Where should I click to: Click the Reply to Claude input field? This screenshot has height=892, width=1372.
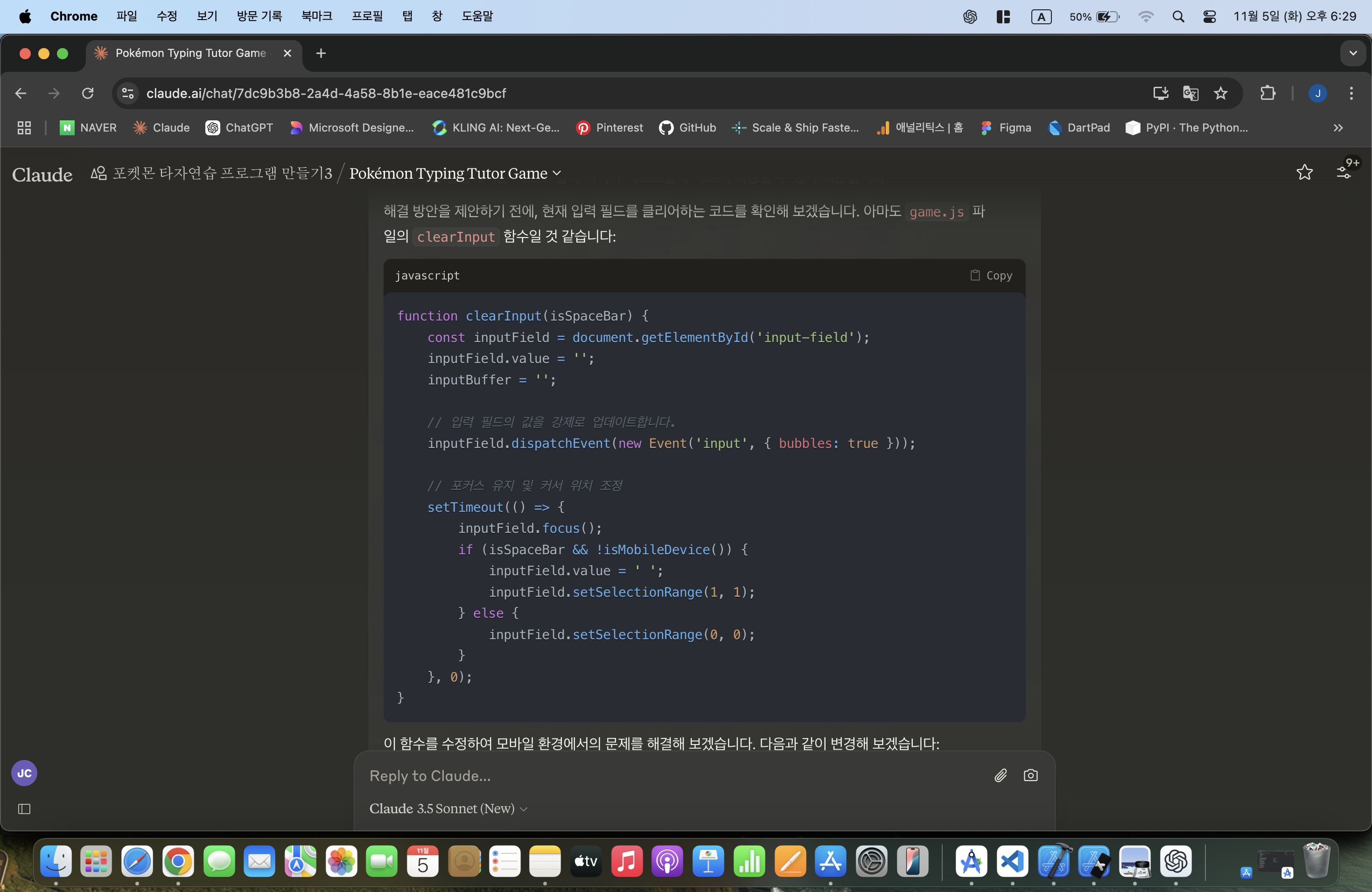click(674, 776)
